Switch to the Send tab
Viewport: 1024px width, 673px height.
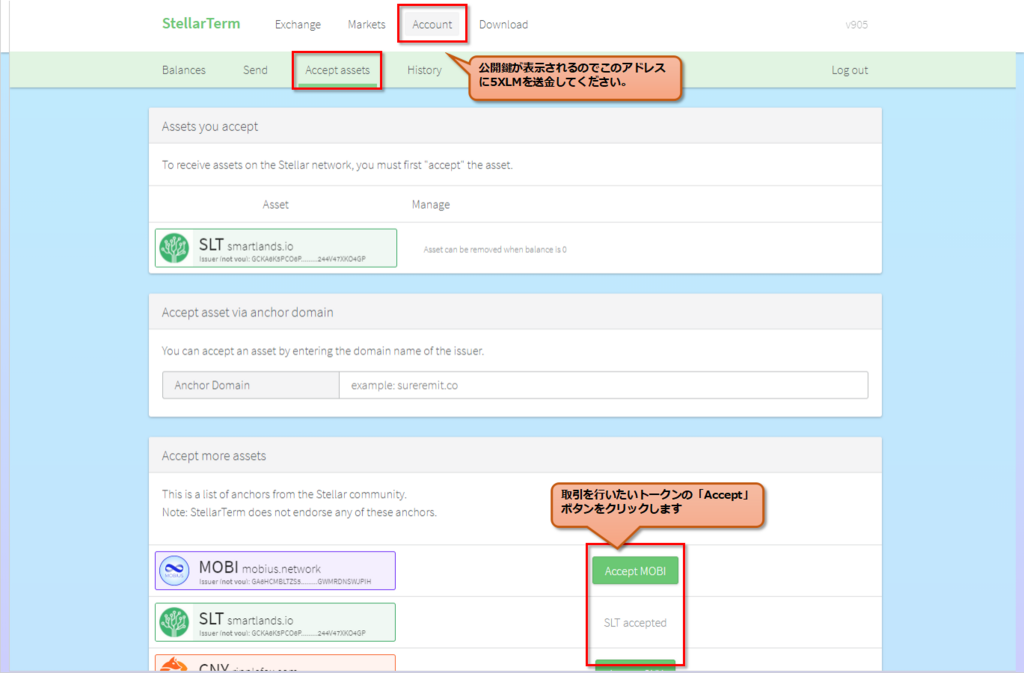(x=255, y=70)
